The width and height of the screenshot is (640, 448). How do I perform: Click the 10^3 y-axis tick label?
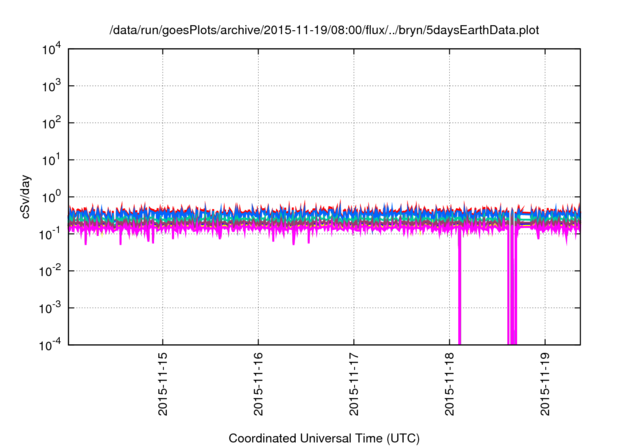tap(51, 86)
